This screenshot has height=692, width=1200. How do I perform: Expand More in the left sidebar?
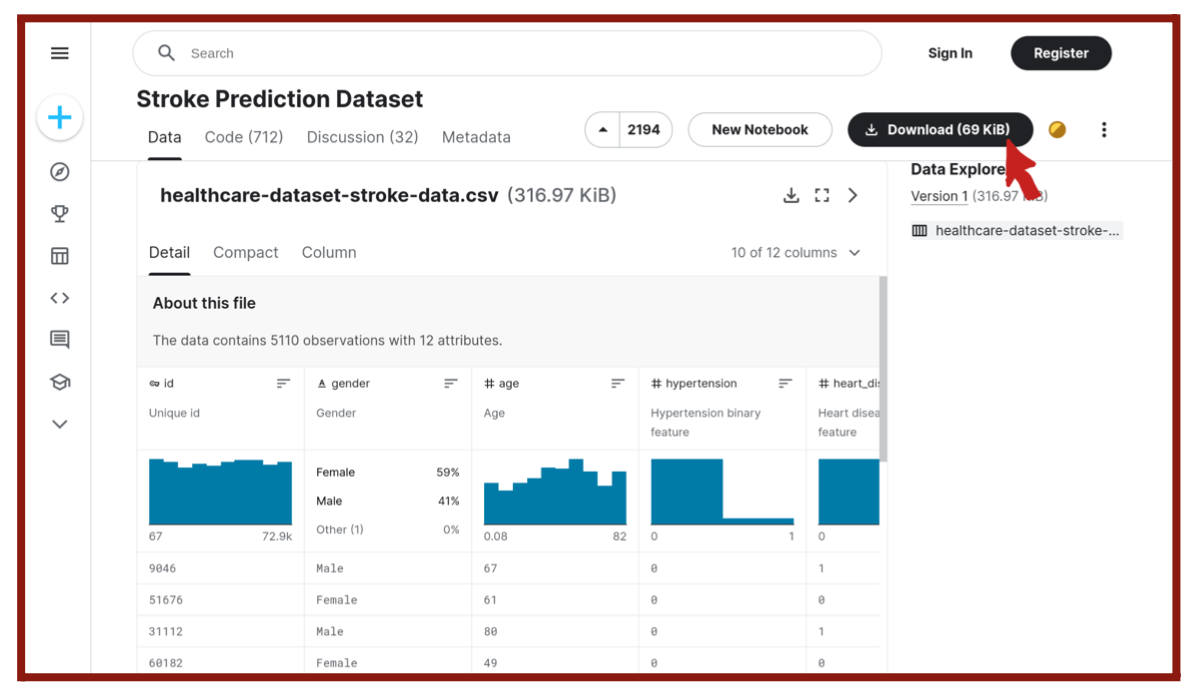(59, 423)
